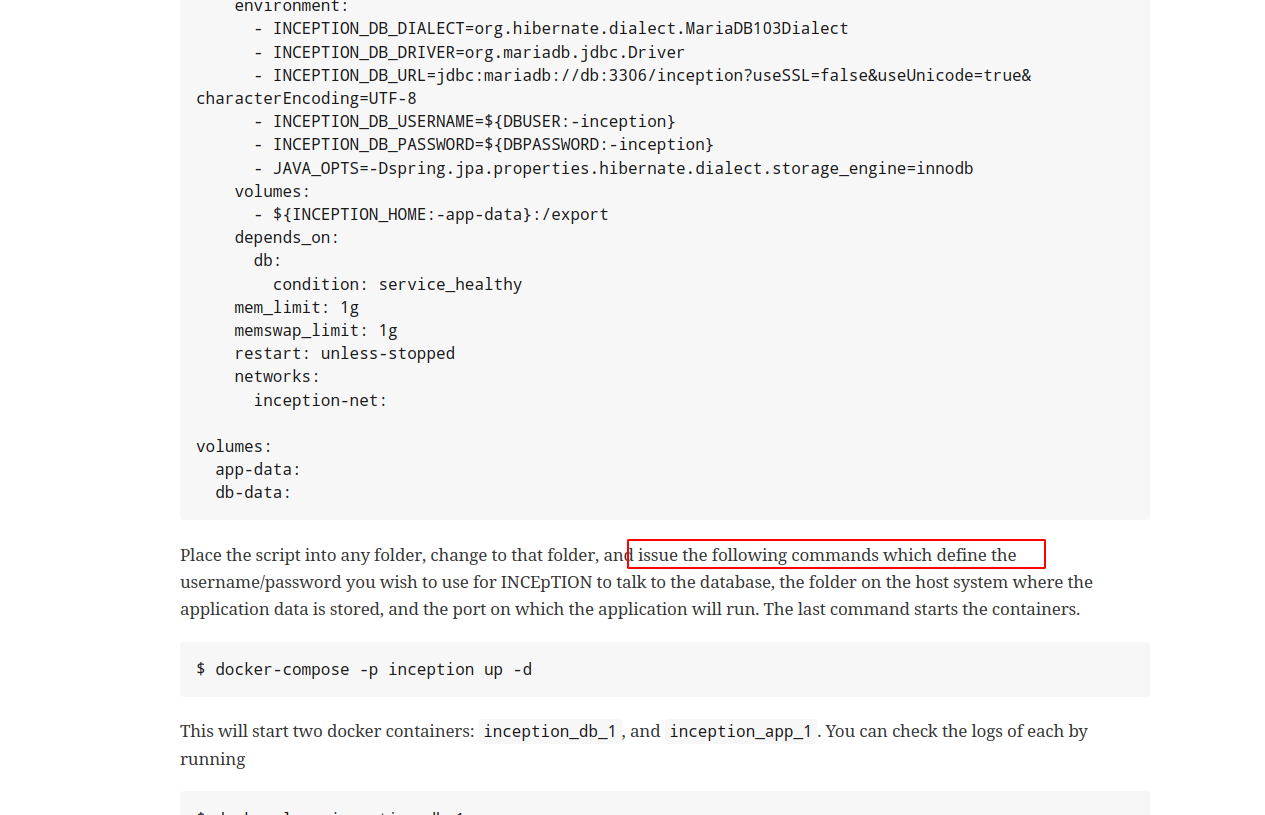Click the red-highlighted text about issuing commands
Viewport: 1265px width, 815px height.
point(835,555)
